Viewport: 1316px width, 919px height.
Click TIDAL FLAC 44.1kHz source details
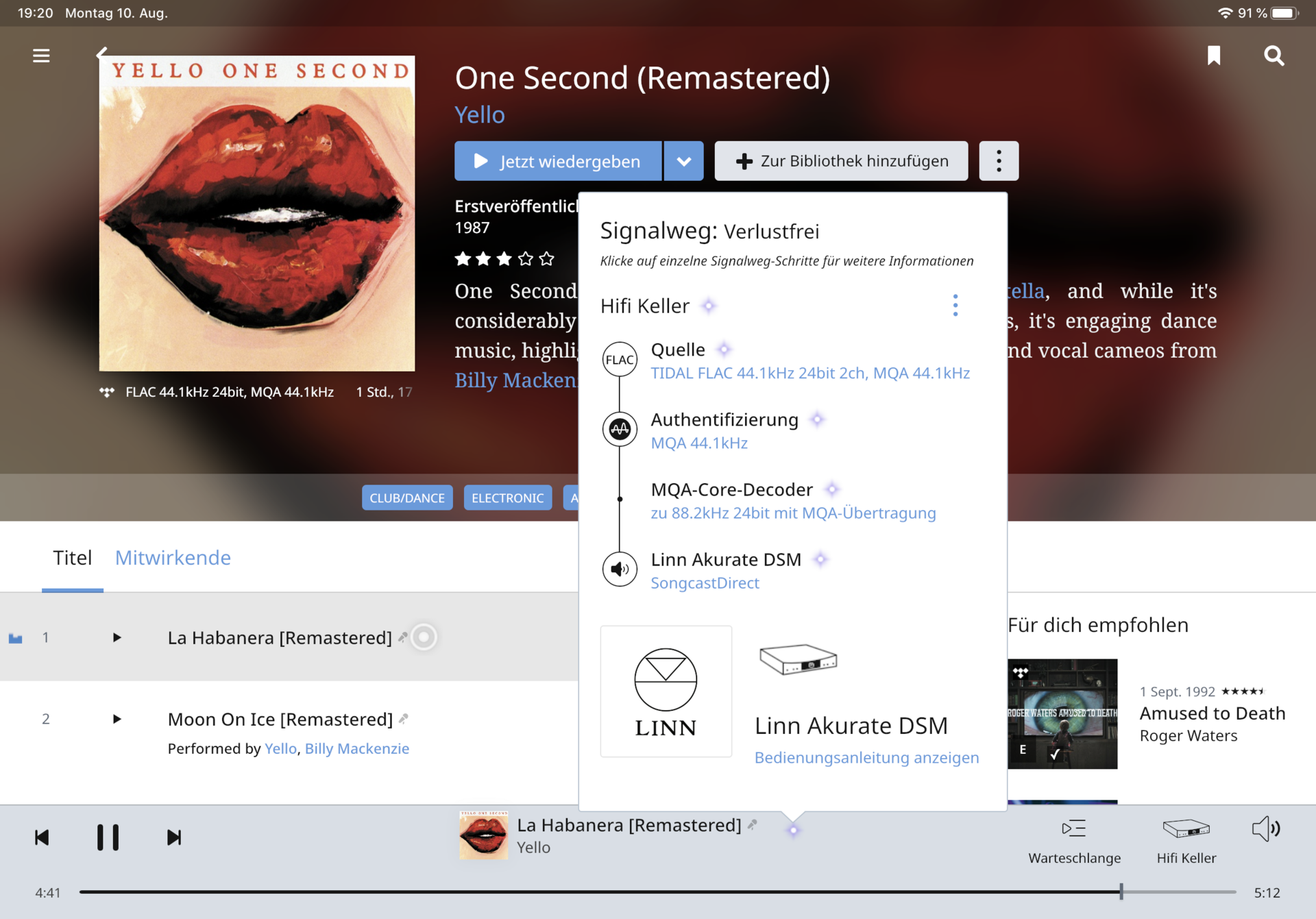point(810,373)
